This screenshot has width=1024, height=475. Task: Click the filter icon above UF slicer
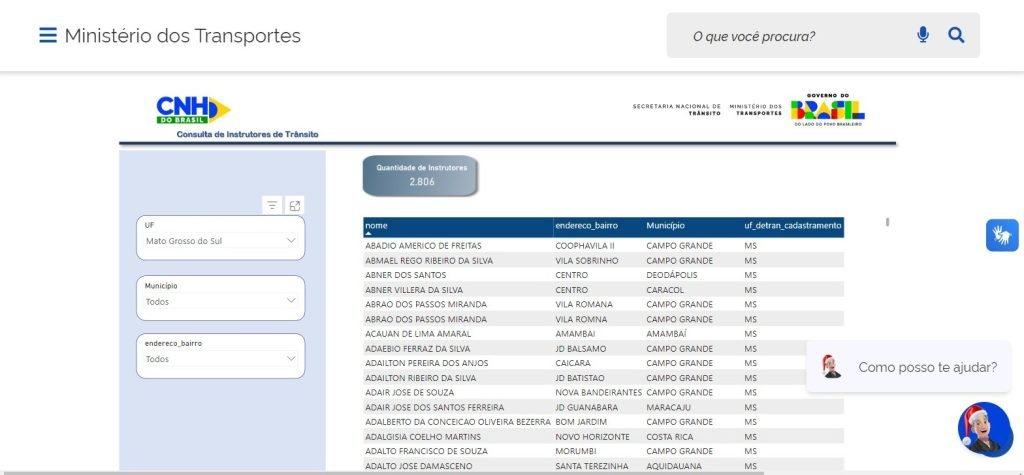click(x=272, y=205)
